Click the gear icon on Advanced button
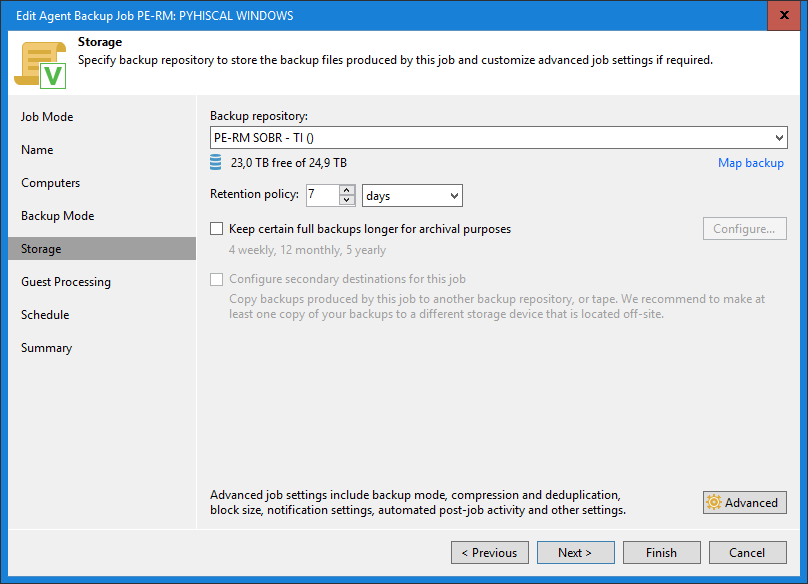The width and height of the screenshot is (808, 584). pyautogui.click(x=714, y=503)
